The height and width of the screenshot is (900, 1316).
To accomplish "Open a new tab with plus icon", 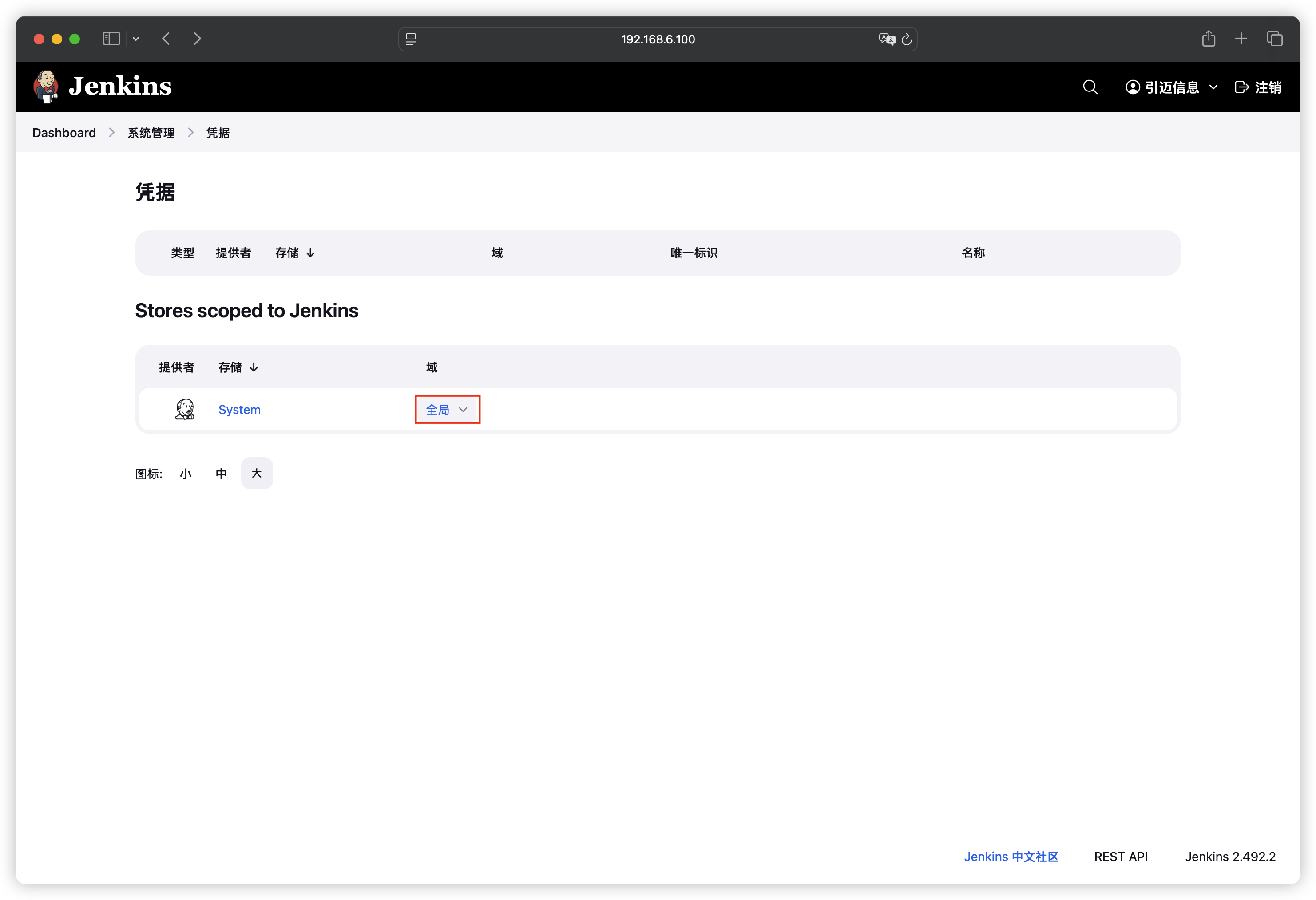I will 1241,39.
